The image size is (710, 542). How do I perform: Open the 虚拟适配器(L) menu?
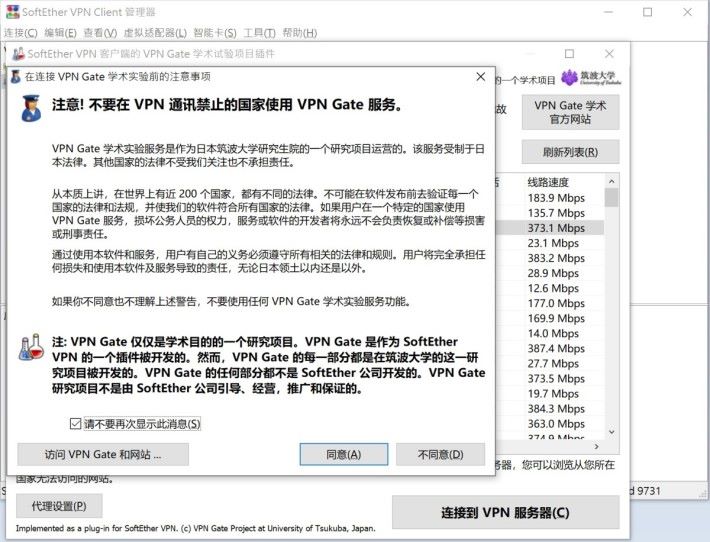(155, 33)
